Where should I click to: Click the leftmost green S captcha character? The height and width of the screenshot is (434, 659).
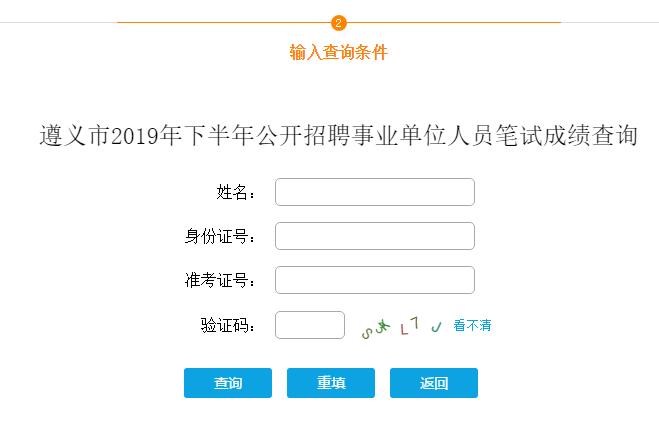pos(367,332)
